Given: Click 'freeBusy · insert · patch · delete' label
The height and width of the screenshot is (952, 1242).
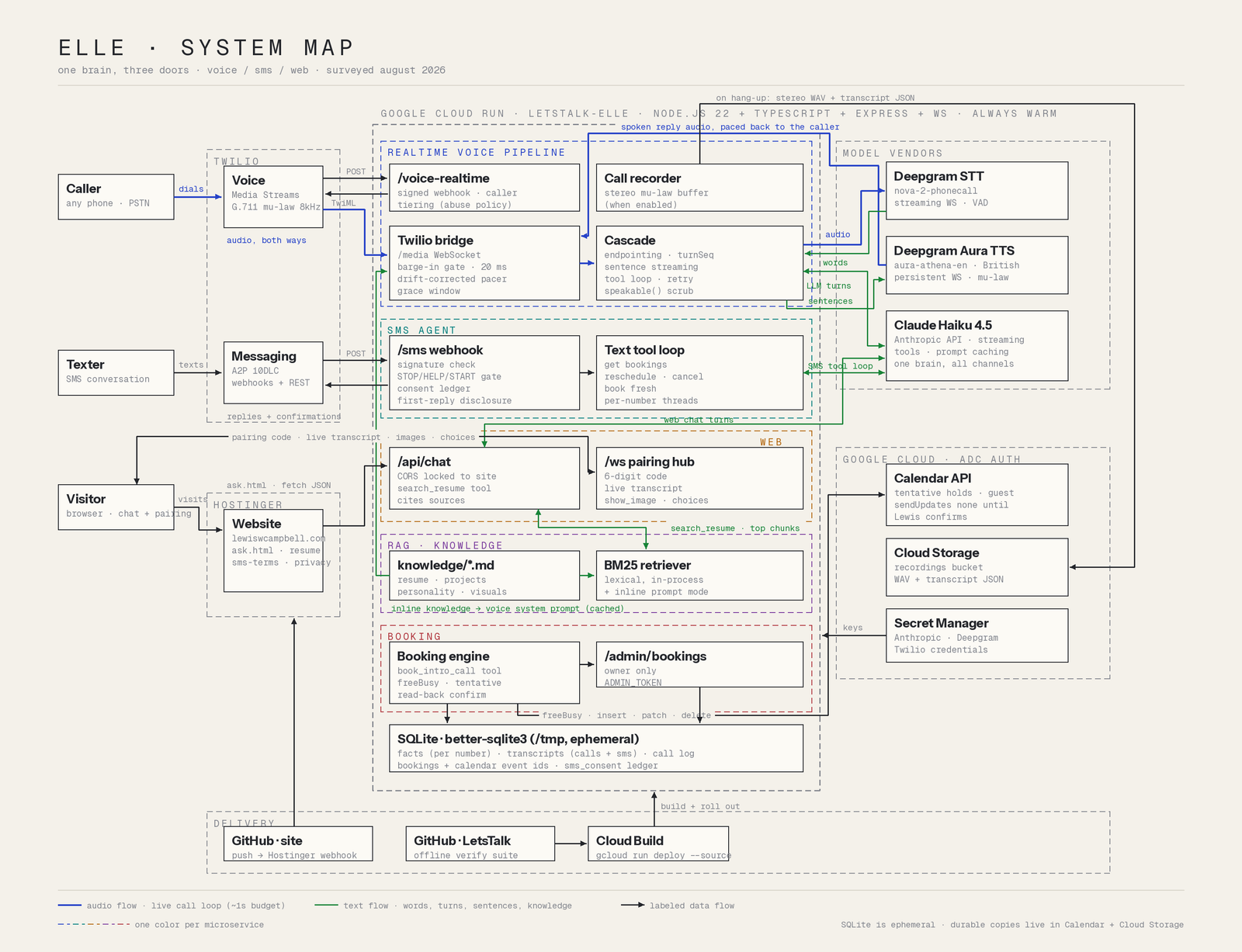Looking at the screenshot, I should point(626,715).
